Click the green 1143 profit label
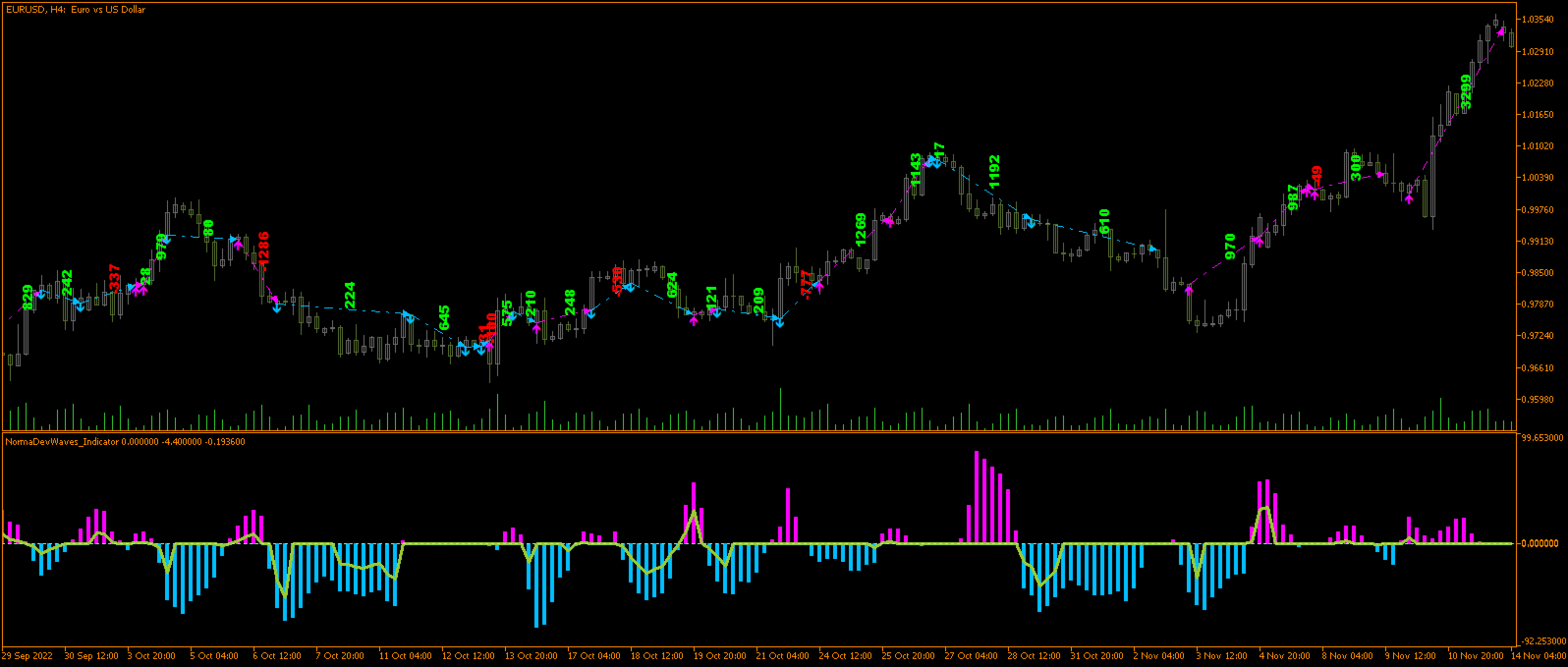This screenshot has width=1568, height=667. (916, 170)
